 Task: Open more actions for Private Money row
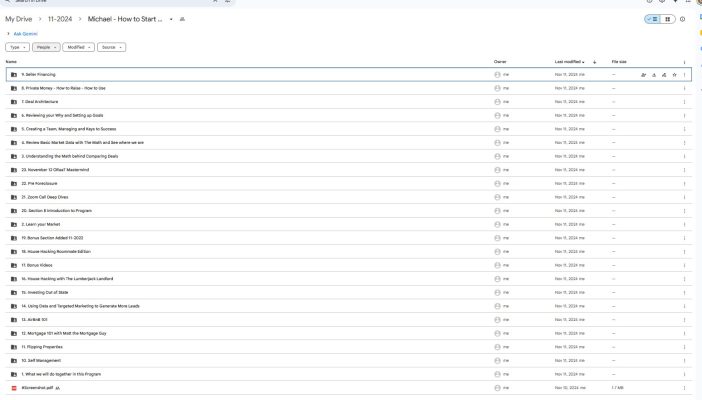684,88
